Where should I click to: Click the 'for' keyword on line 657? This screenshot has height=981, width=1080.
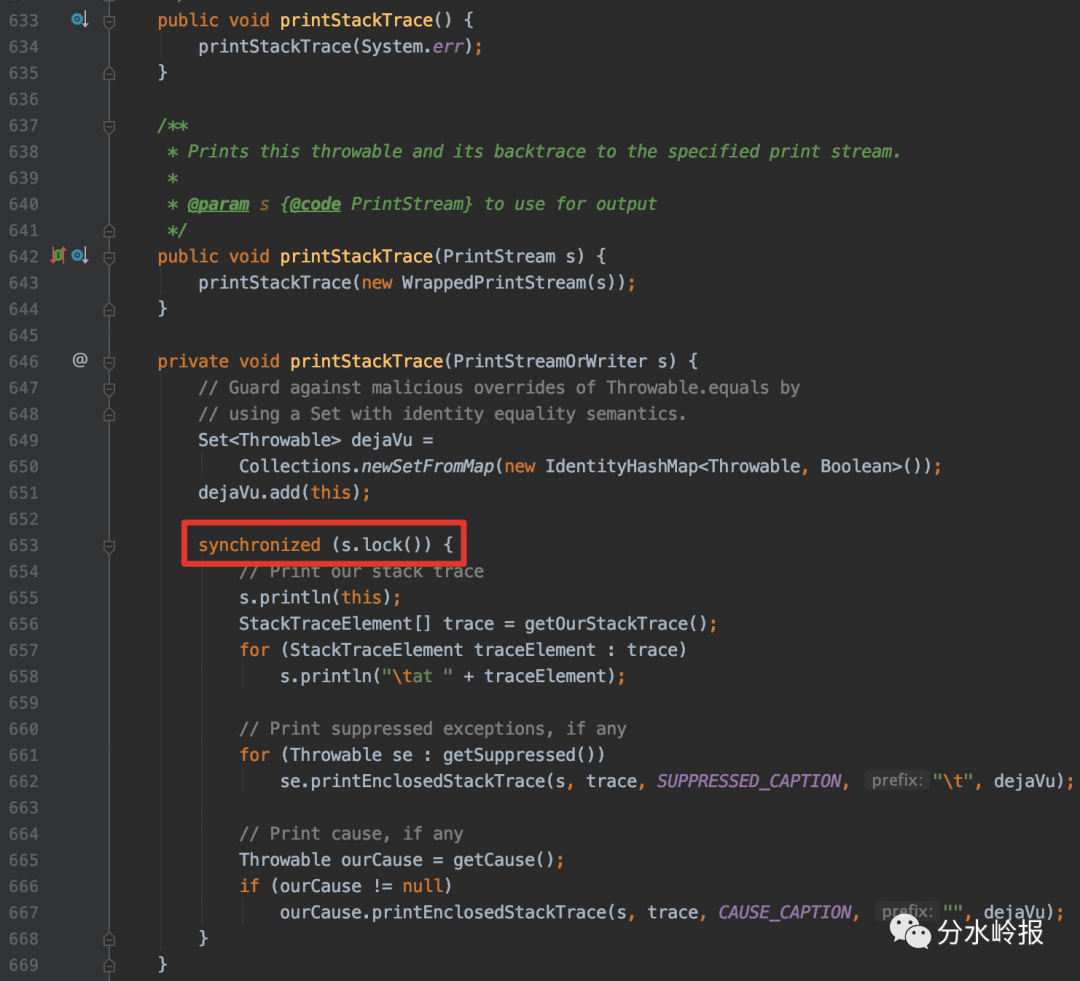(254, 650)
